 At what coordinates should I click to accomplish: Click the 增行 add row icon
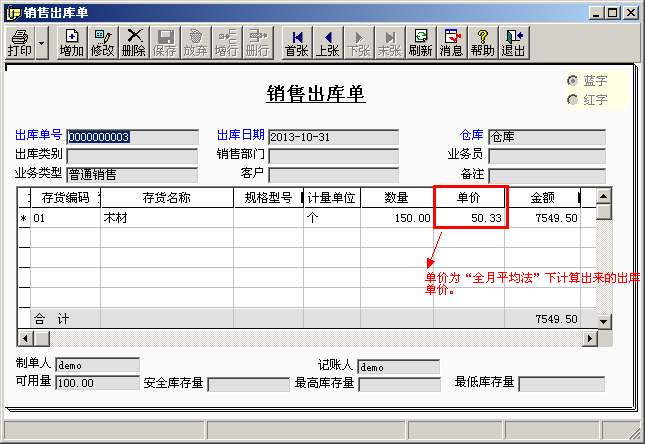[x=227, y=43]
